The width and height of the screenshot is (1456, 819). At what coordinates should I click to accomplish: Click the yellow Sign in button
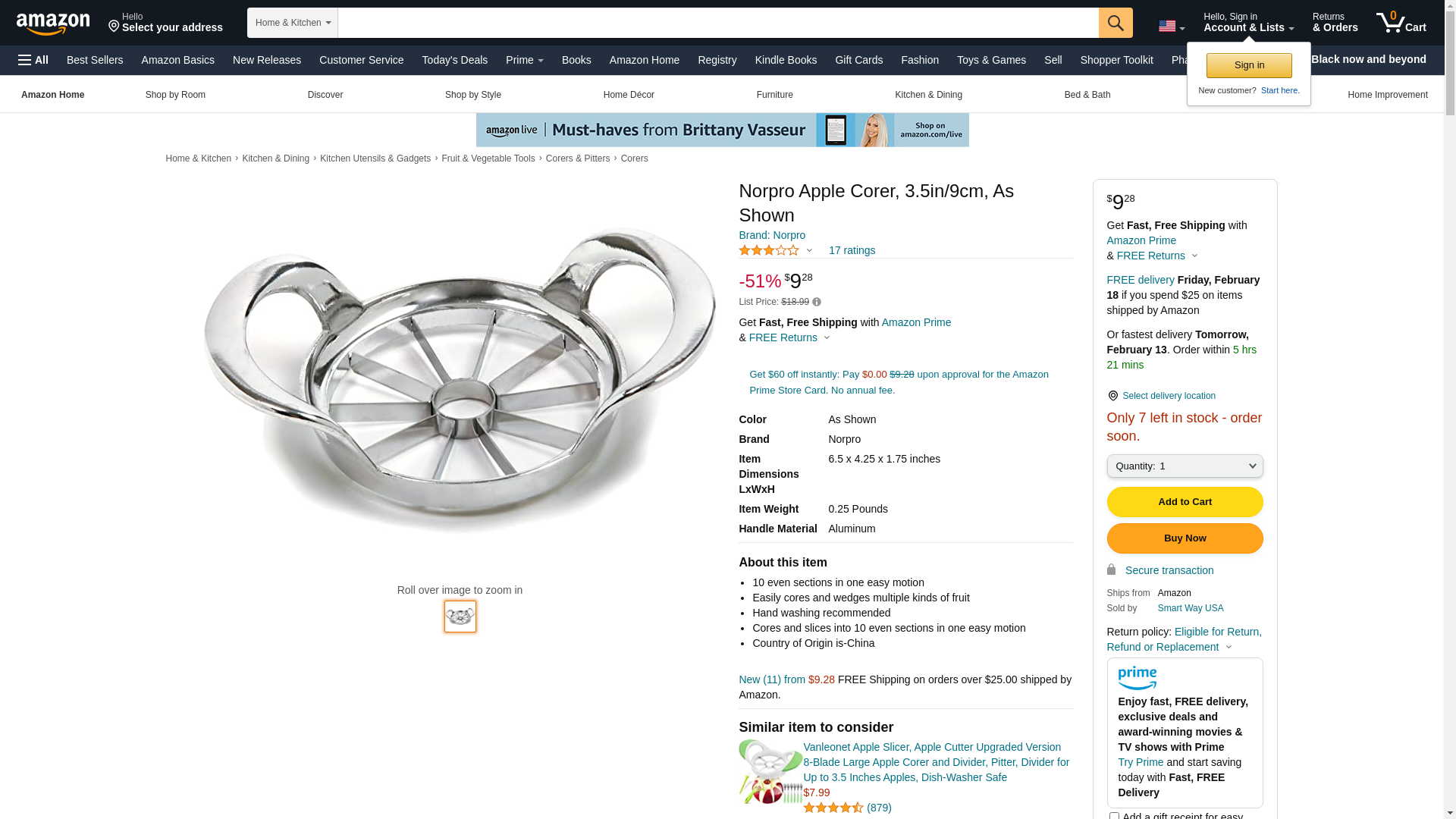coord(1249,65)
